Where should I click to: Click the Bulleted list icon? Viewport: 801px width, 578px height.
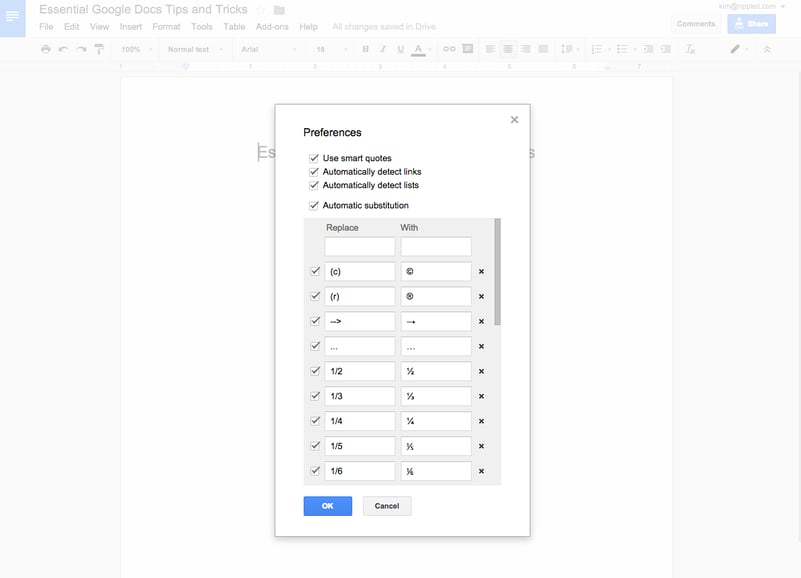click(x=622, y=49)
